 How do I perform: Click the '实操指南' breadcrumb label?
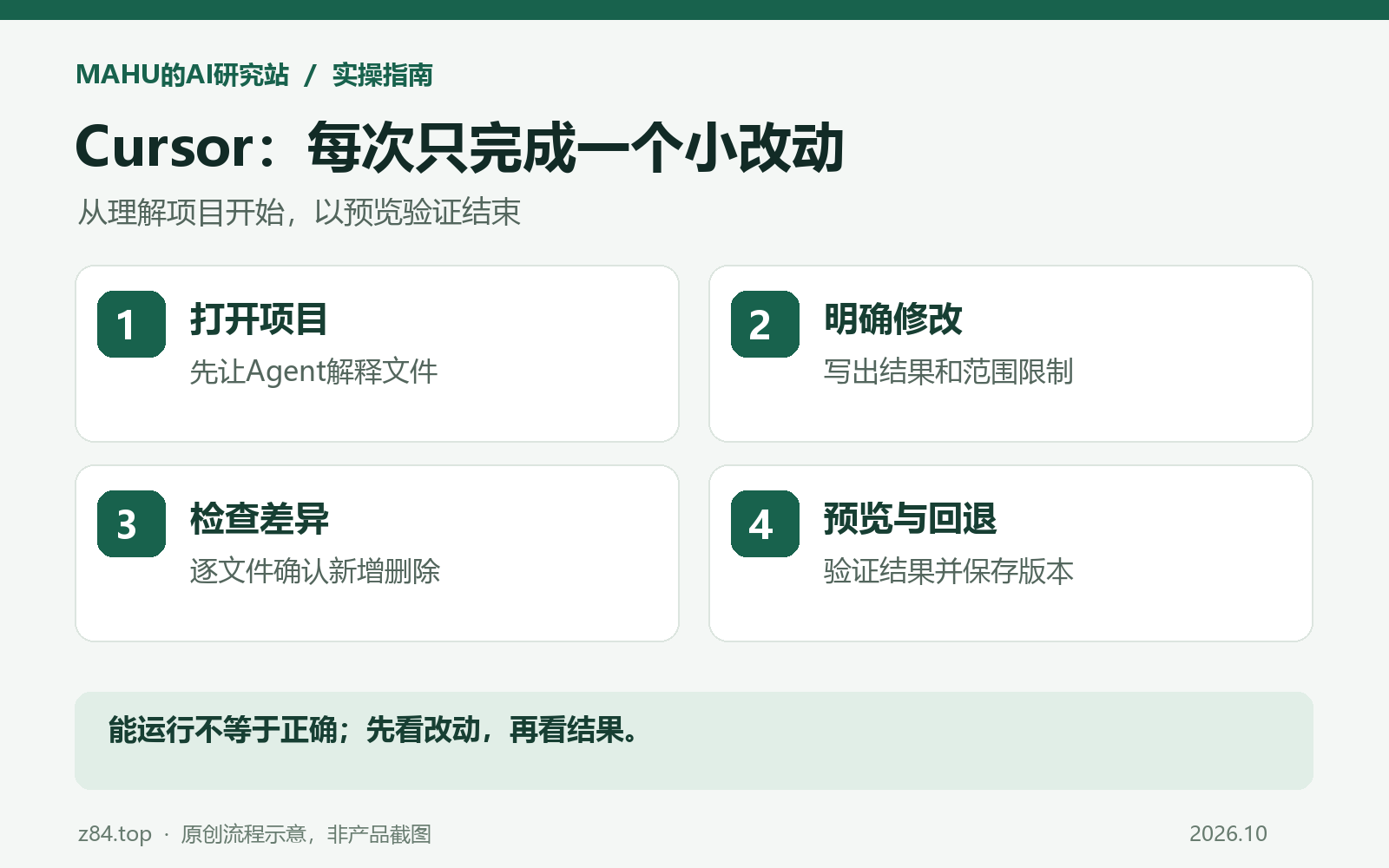click(x=382, y=75)
